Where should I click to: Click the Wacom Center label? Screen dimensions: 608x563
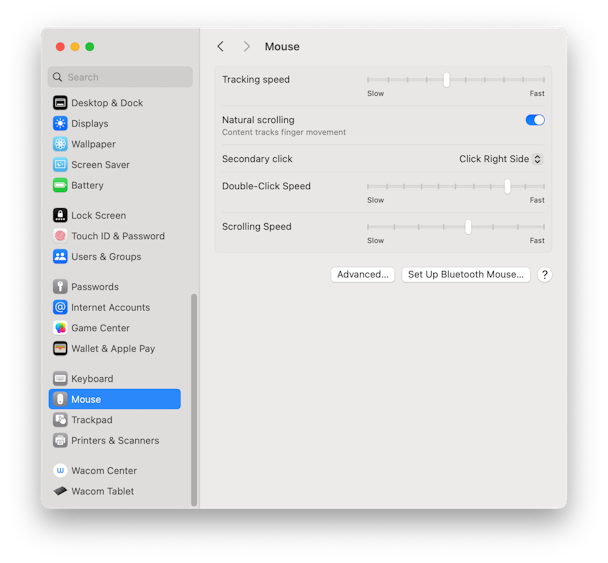(104, 470)
